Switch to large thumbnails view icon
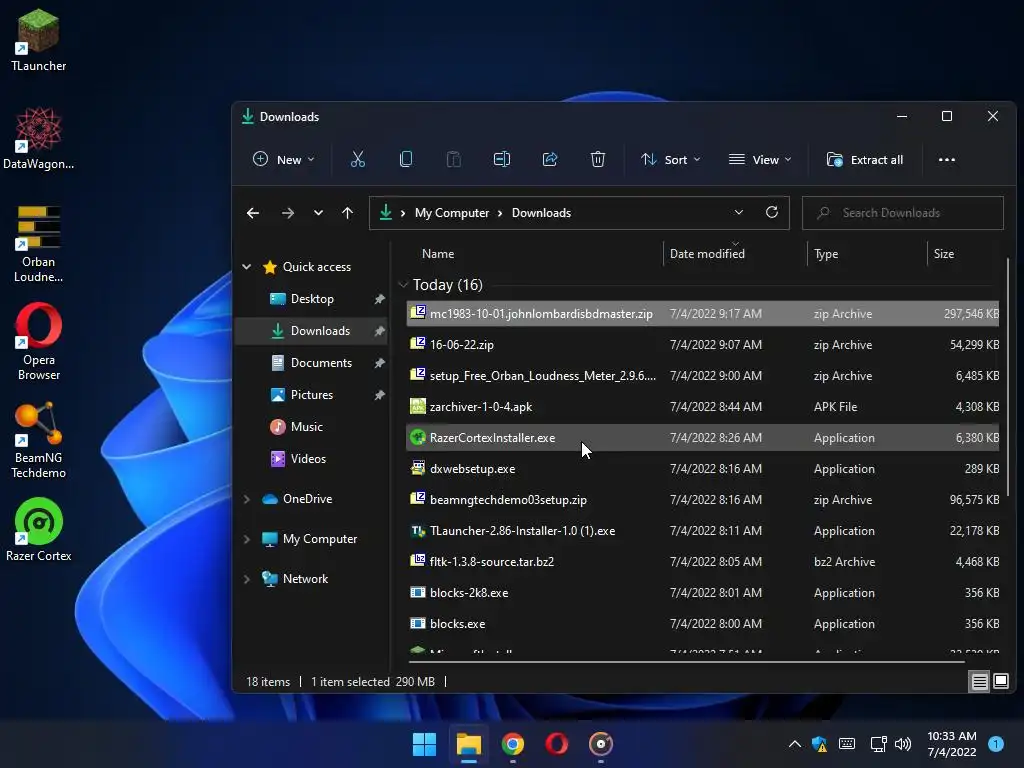Viewport: 1024px width, 768px height. click(1001, 682)
